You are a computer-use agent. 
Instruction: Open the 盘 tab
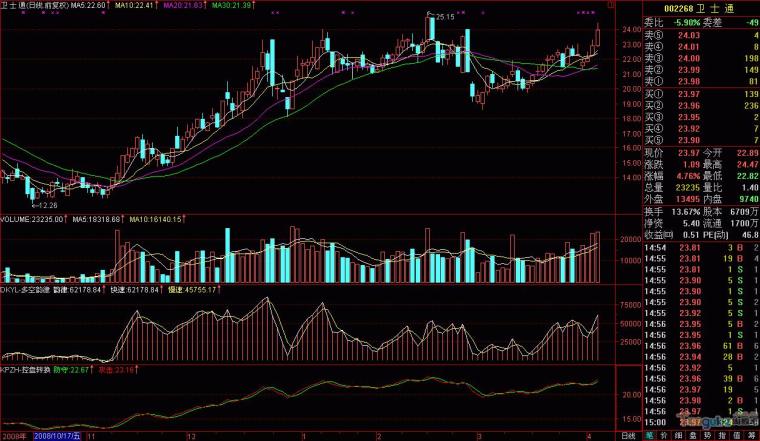click(x=693, y=436)
